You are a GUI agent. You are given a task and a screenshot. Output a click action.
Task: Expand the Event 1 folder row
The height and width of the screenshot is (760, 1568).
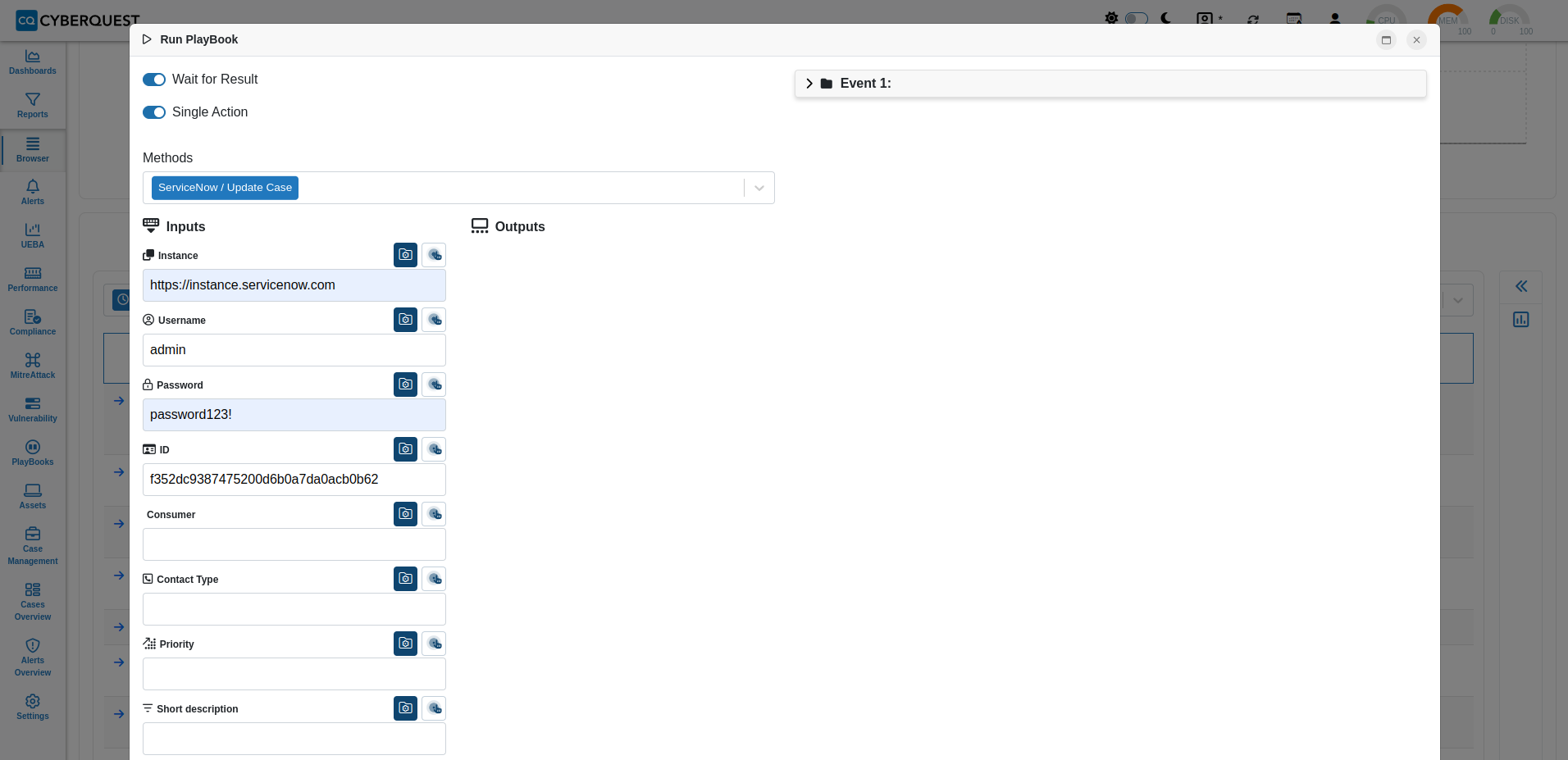pyautogui.click(x=1110, y=84)
